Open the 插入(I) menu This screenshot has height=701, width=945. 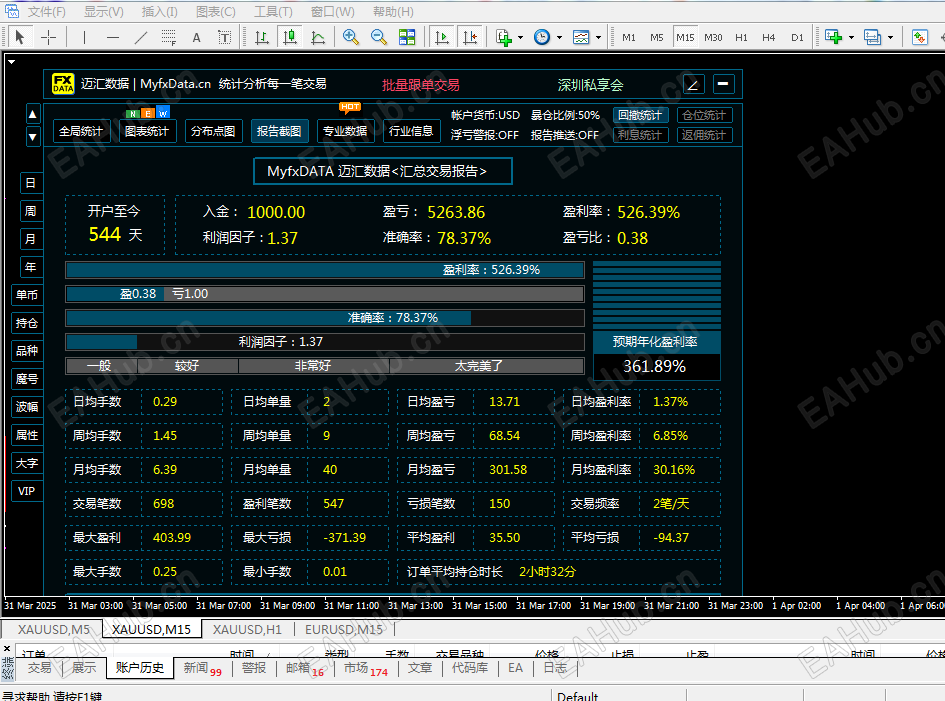[159, 11]
